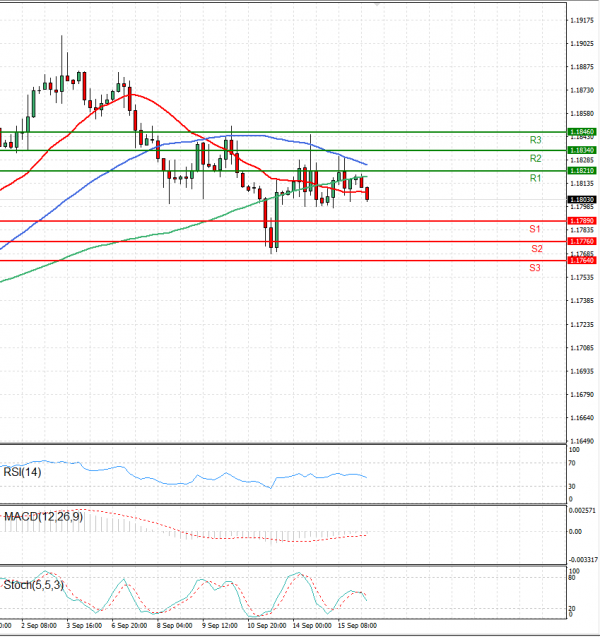
Task: Click the 10 Sep 20:00 time label
Action: click(266, 626)
